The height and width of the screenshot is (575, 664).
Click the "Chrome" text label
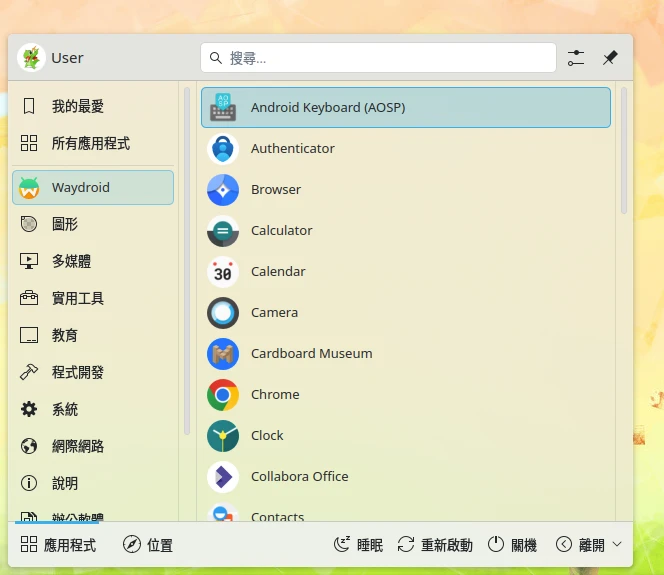[275, 395]
